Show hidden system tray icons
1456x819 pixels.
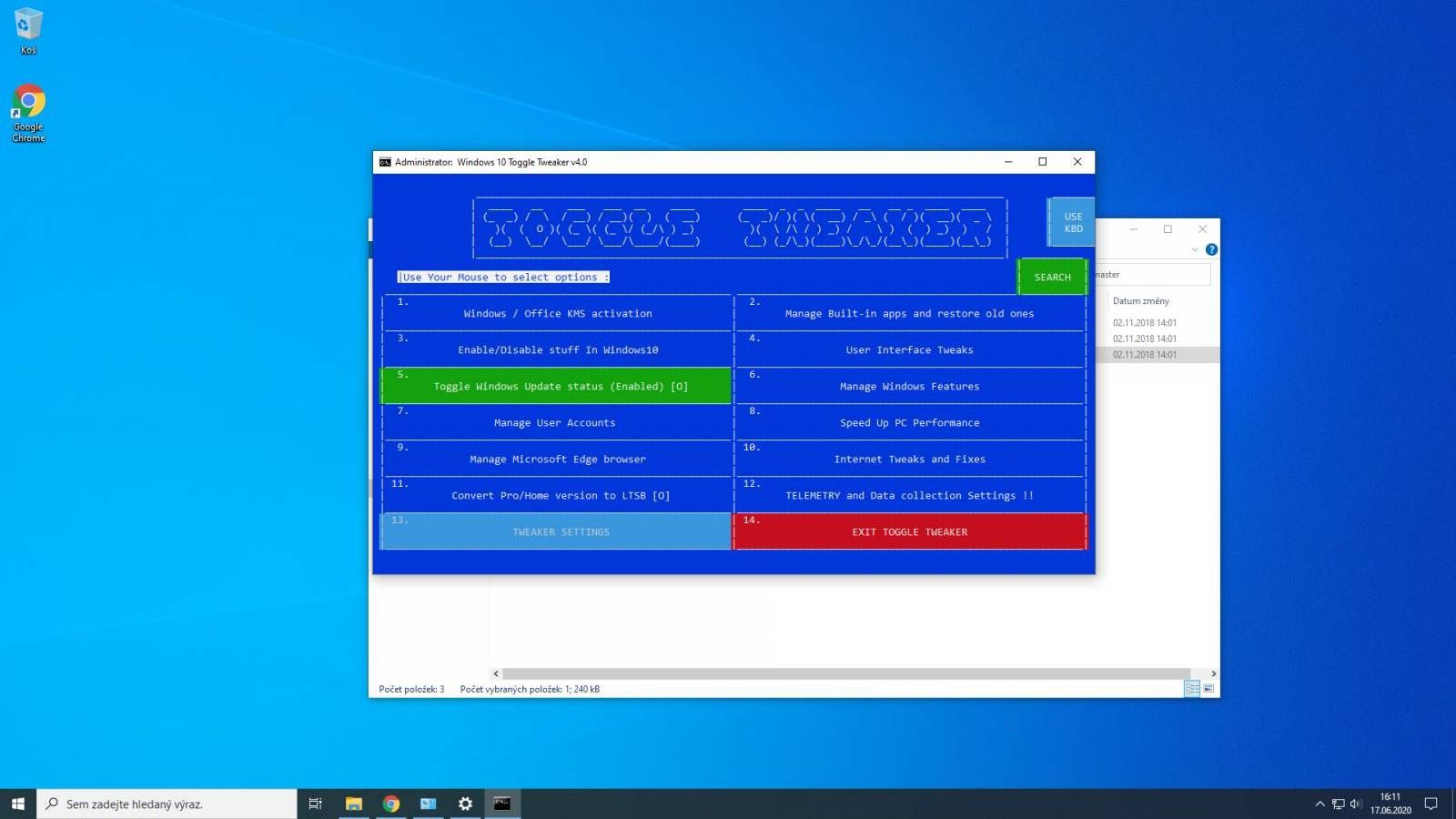coord(1319,804)
